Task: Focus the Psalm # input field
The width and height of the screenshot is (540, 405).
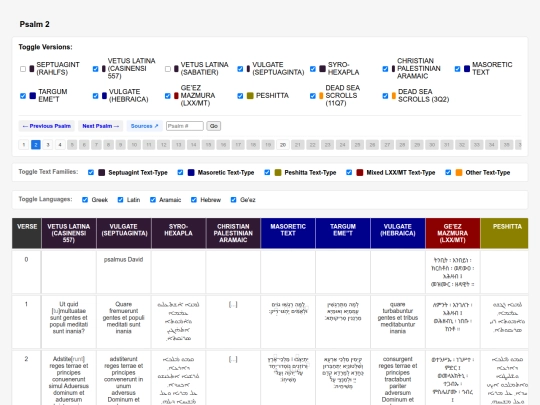Action: (185, 126)
